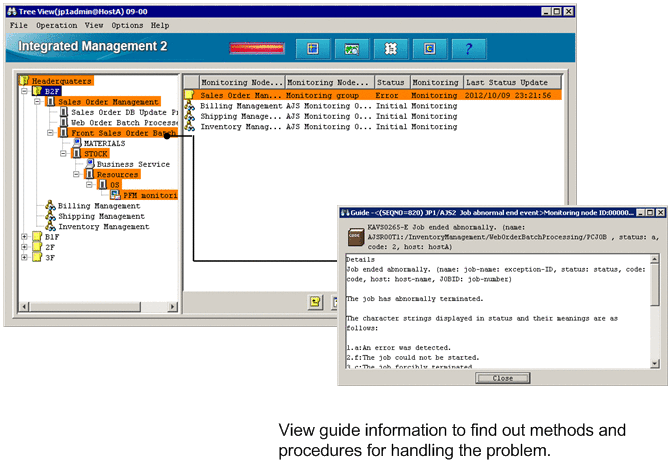
Task: Open the Operation menu
Action: [x=56, y=24]
